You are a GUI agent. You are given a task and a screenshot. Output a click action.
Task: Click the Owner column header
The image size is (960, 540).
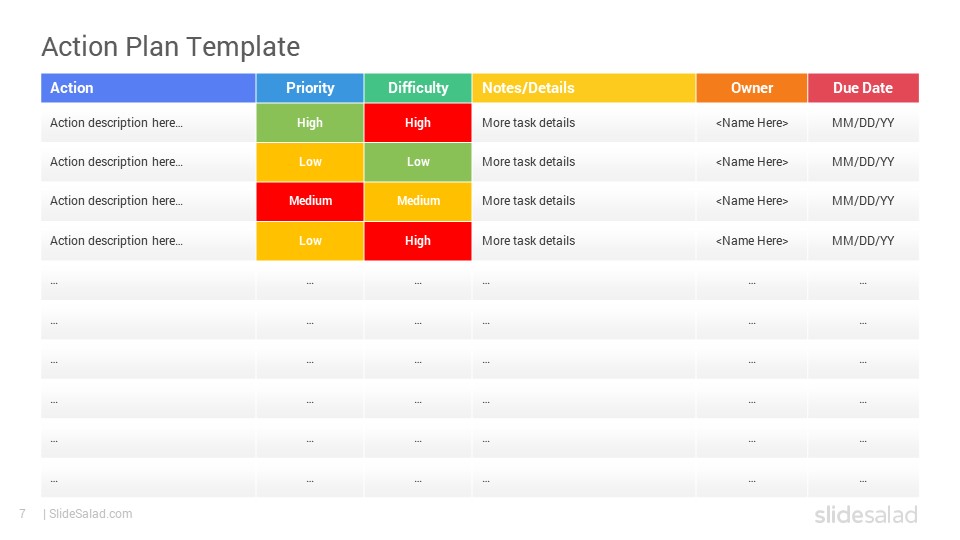(752, 88)
